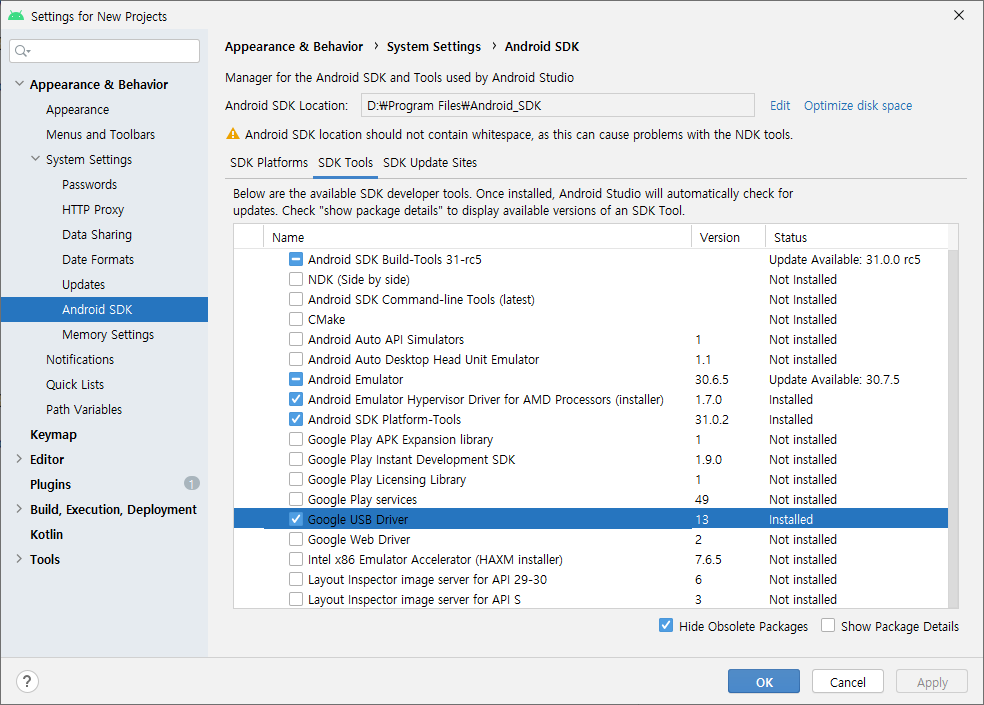Expand the Tools tree node

[19, 559]
